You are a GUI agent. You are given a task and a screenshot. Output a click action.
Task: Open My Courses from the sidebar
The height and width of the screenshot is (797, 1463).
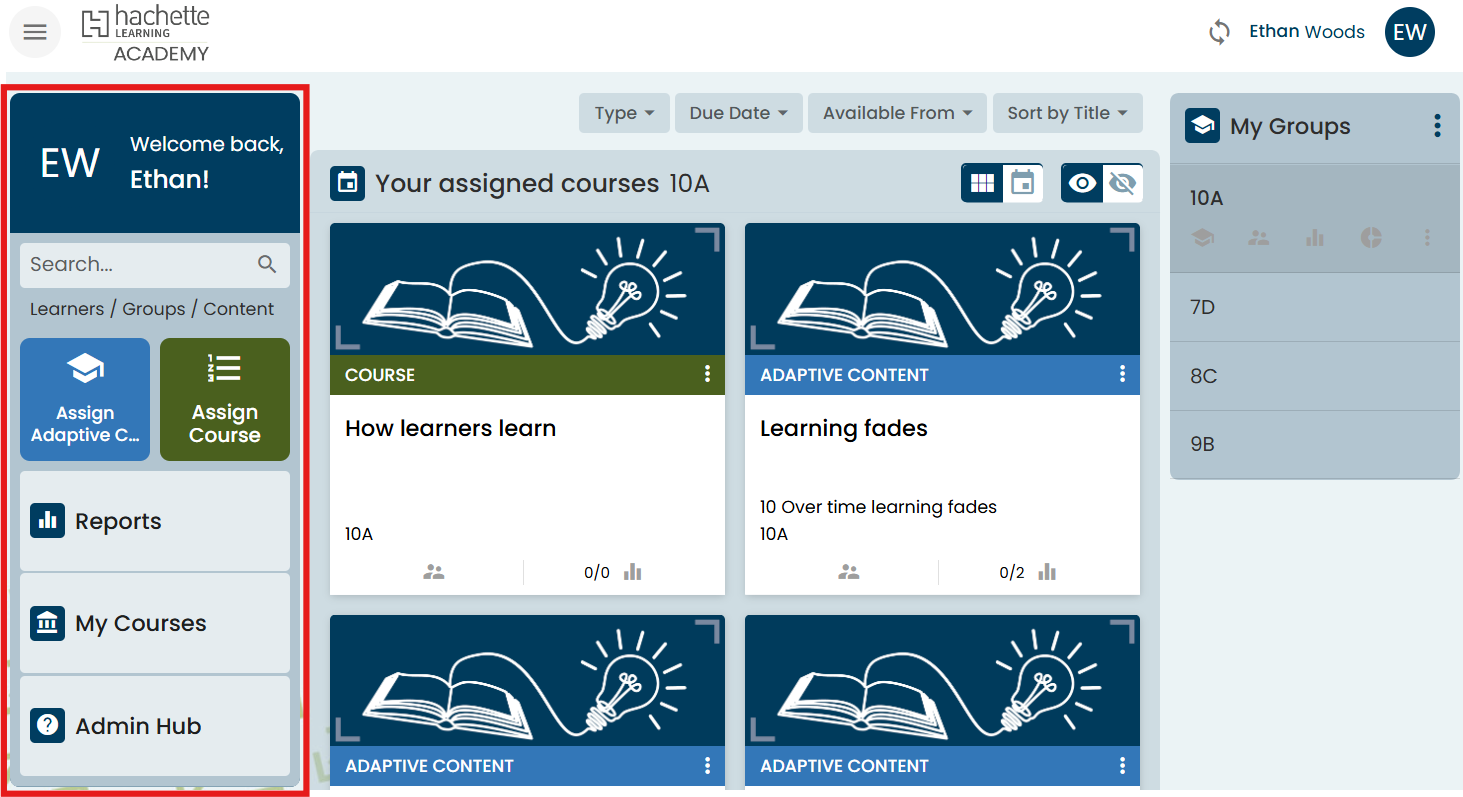[155, 623]
